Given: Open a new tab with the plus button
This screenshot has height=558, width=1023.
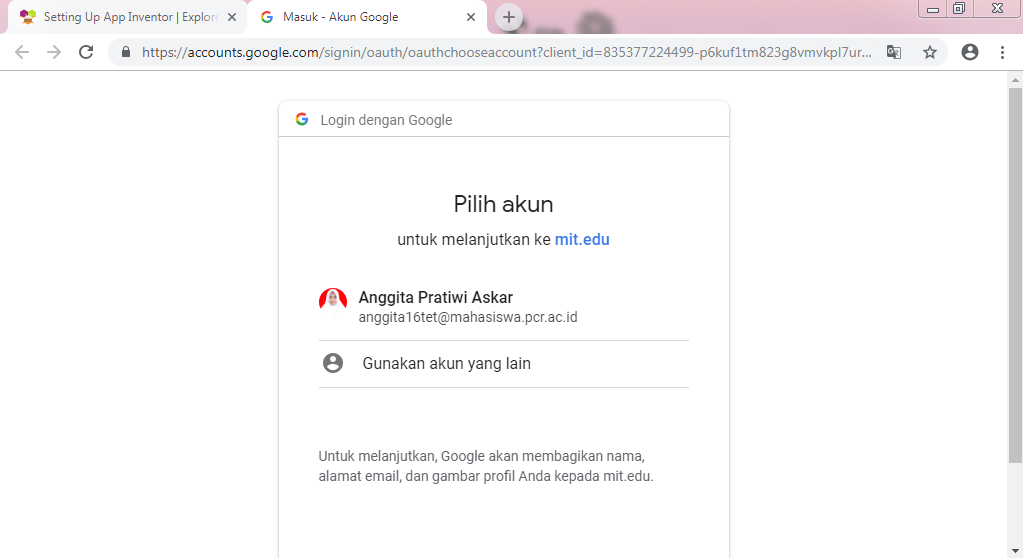Looking at the screenshot, I should click(509, 18).
